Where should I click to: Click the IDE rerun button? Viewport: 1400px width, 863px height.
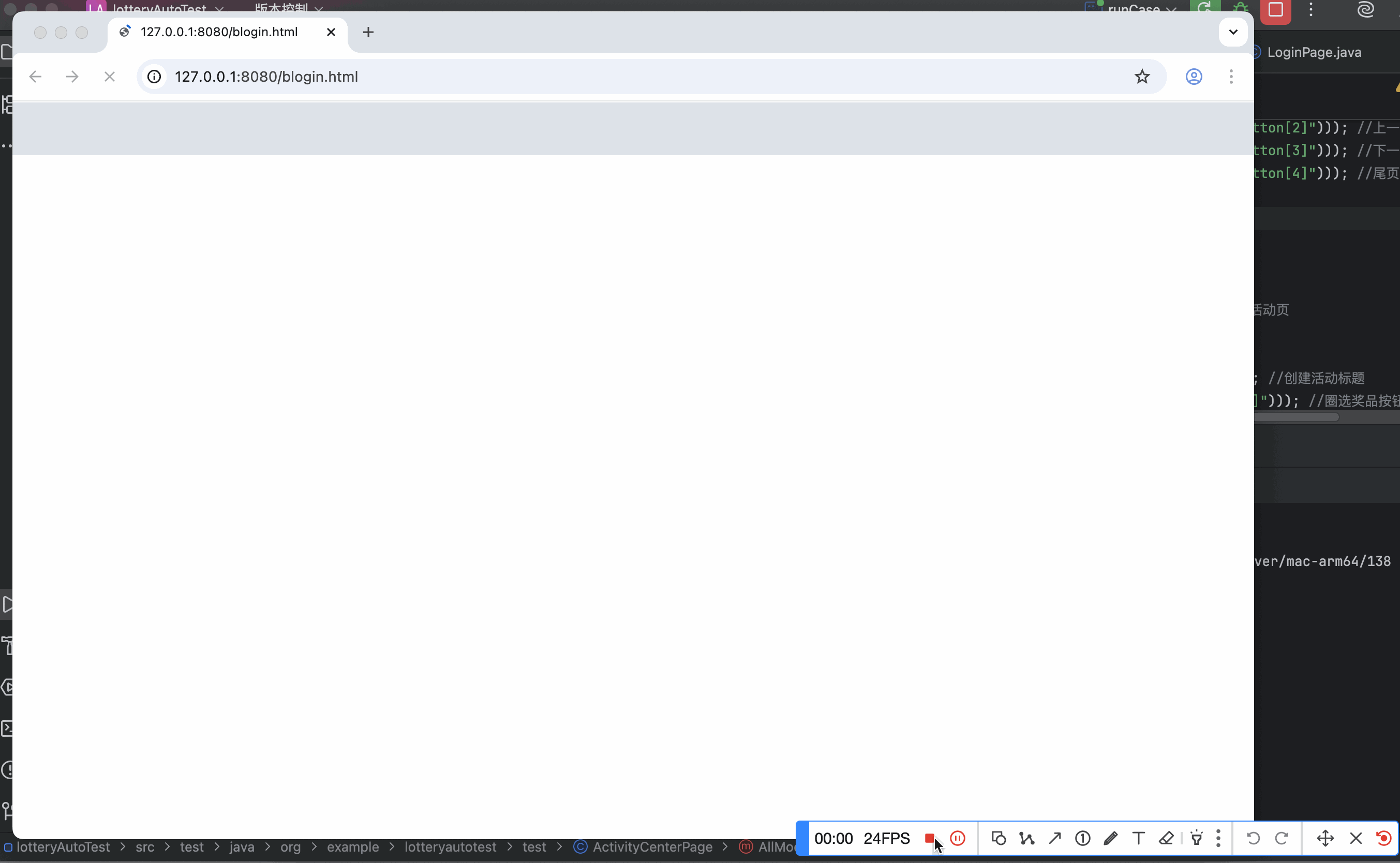coord(1205,9)
